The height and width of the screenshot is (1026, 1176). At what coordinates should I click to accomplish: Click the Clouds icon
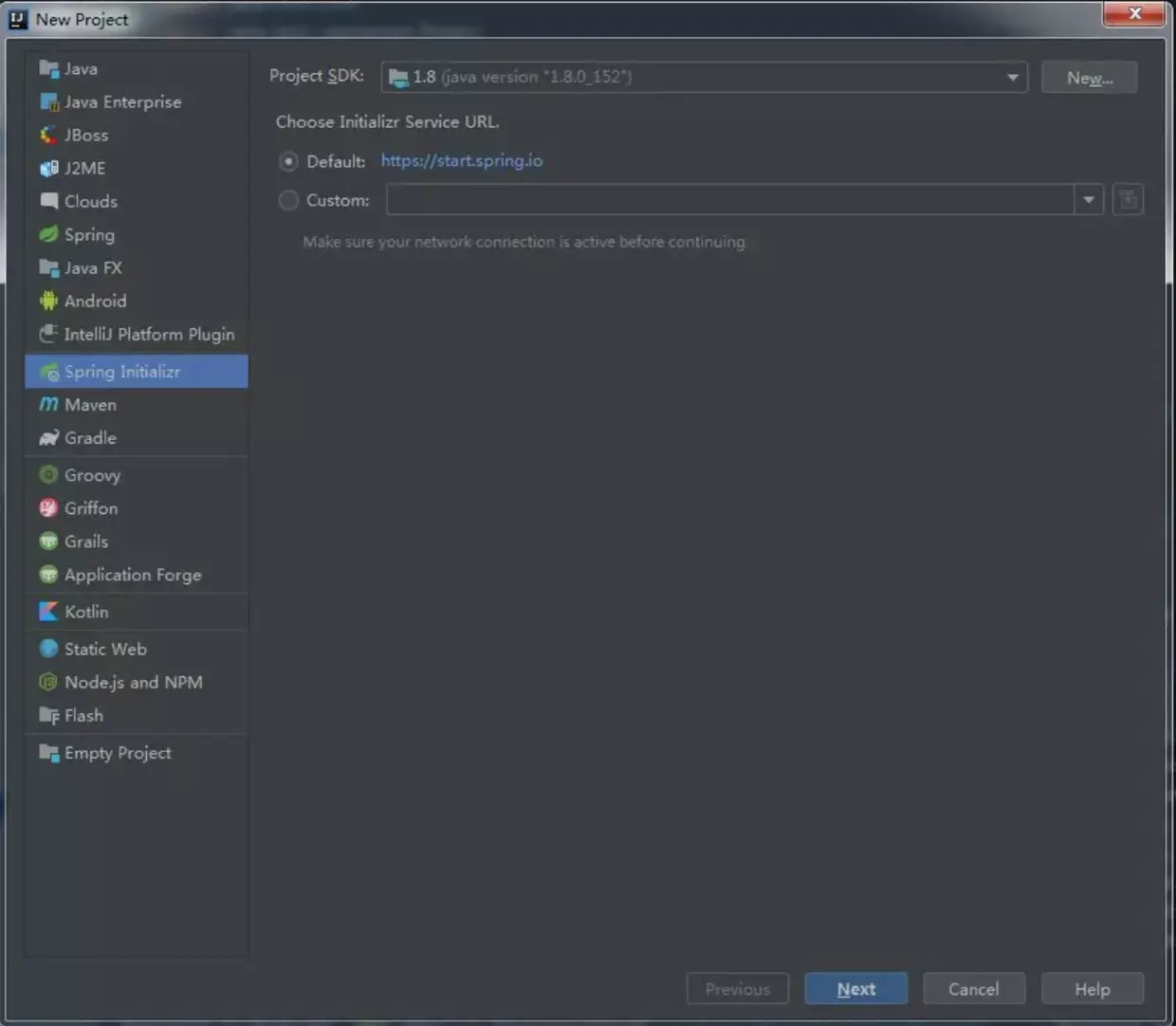(48, 201)
